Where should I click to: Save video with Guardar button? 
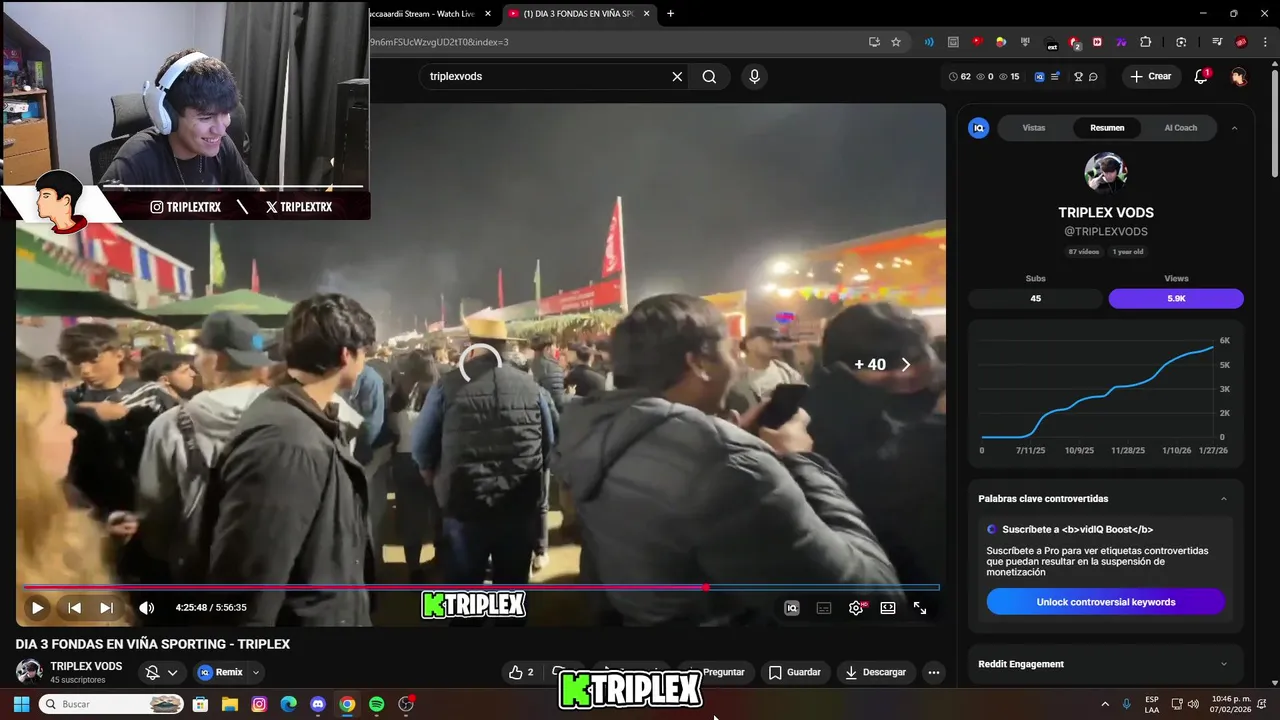795,673
